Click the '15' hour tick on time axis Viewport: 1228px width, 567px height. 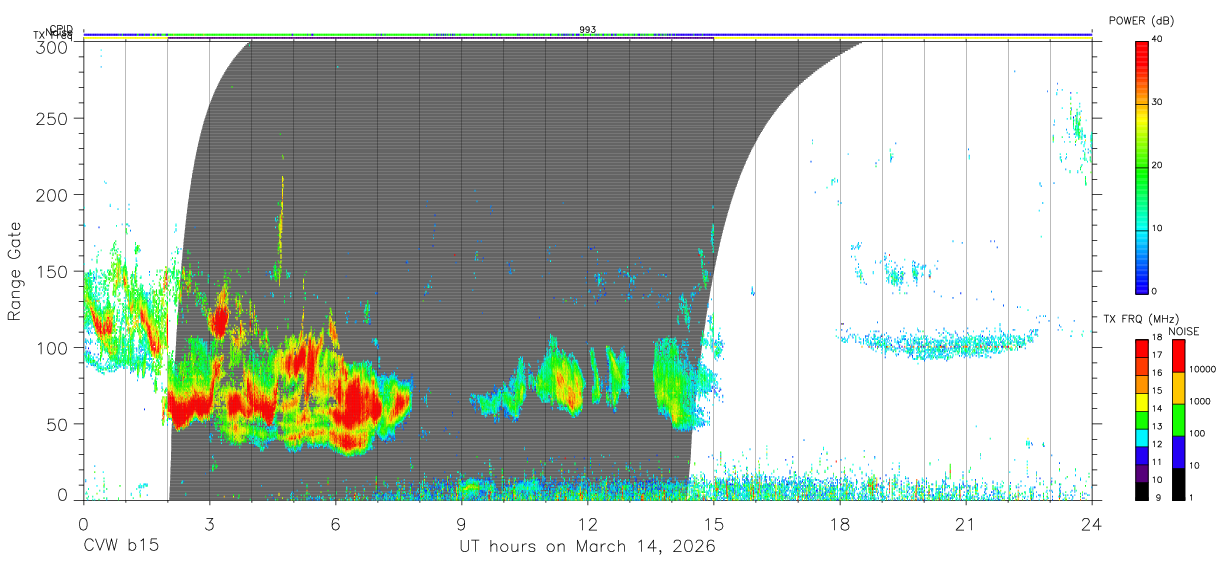pos(714,523)
